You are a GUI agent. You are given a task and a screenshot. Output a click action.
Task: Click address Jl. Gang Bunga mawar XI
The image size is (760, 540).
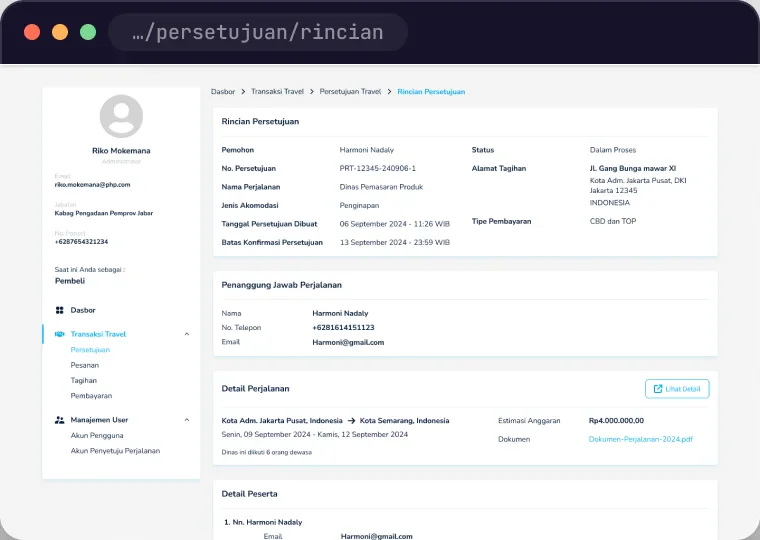(x=633, y=168)
